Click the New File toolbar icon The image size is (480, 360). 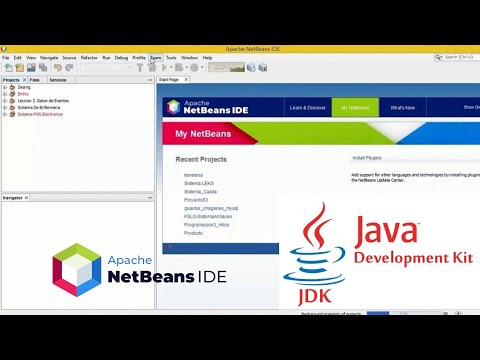[9, 68]
